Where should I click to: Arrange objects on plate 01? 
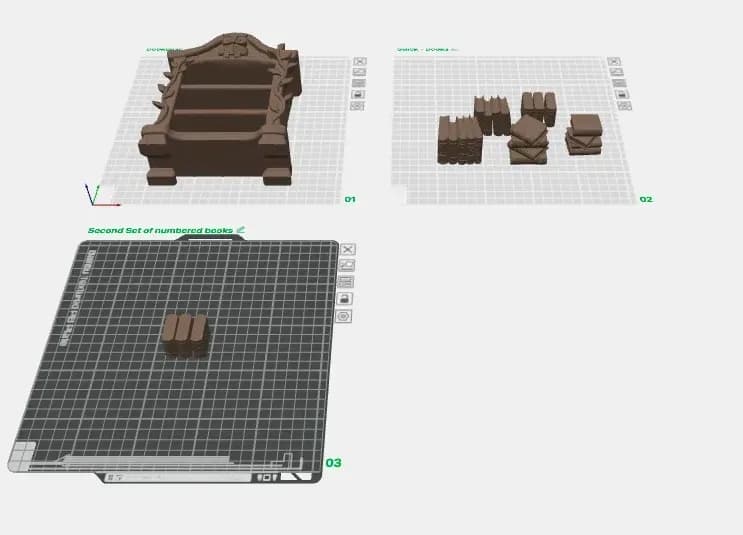click(359, 83)
